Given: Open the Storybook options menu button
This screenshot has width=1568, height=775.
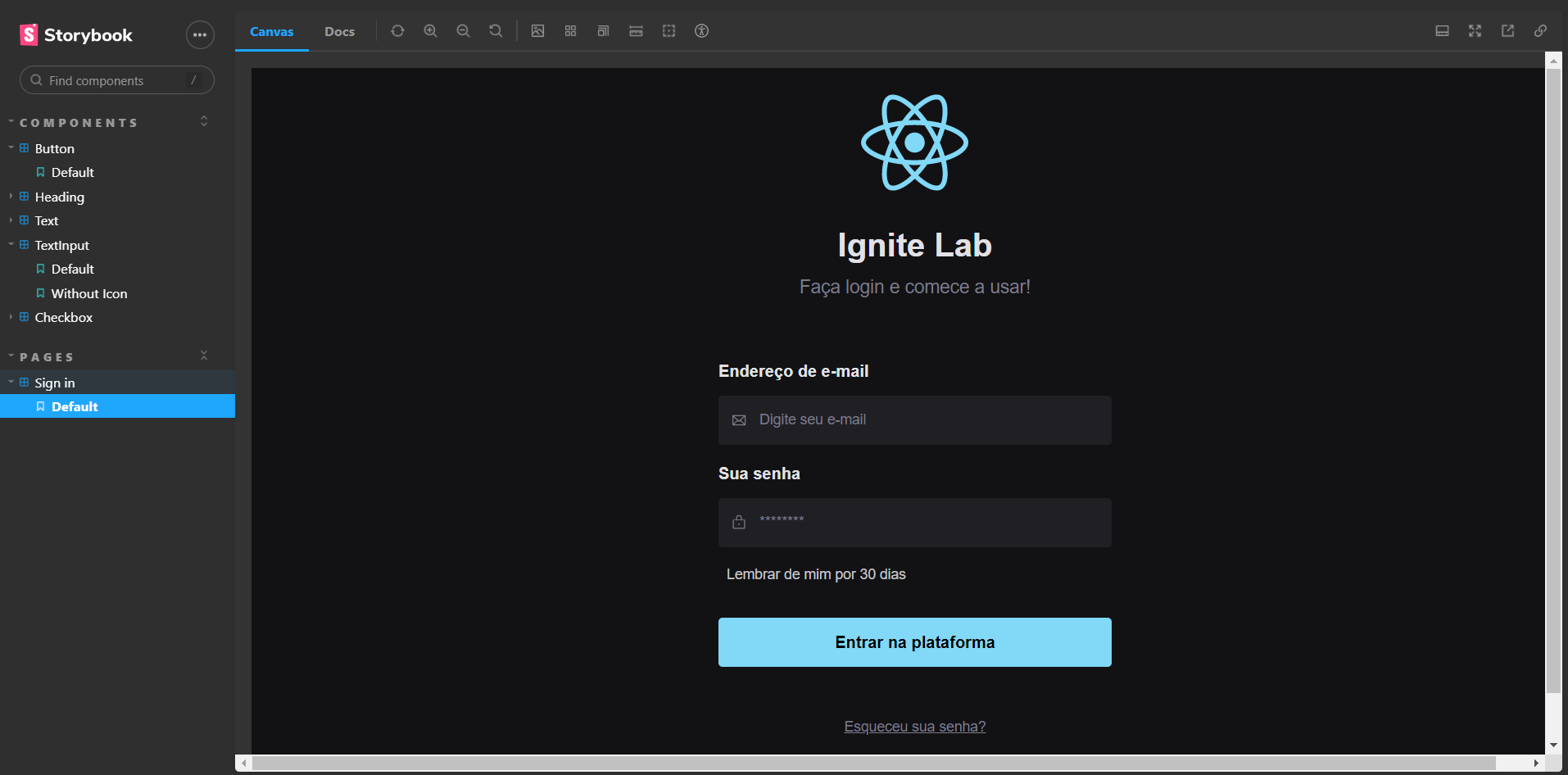Looking at the screenshot, I should pos(200,34).
